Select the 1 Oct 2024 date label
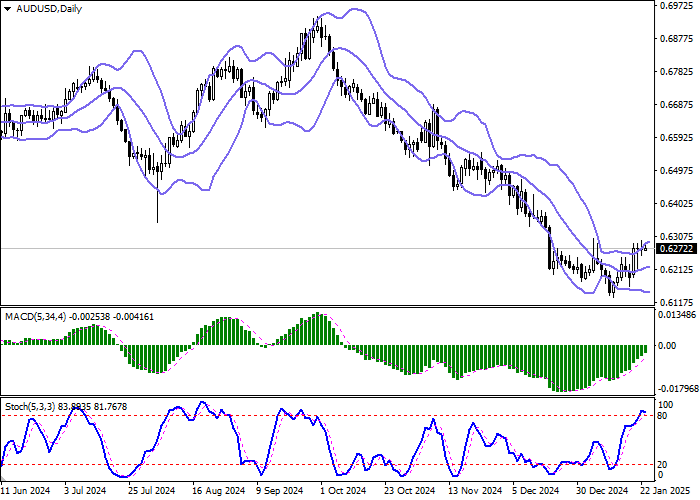 point(343,491)
